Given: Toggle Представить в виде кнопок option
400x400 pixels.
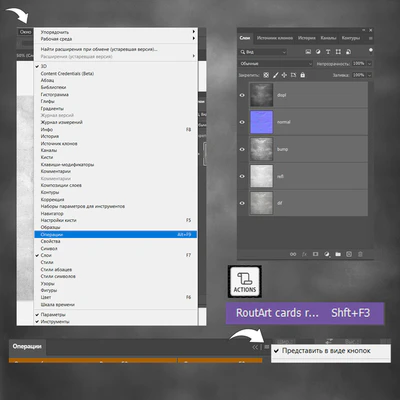Looking at the screenshot, I should [330, 351].
